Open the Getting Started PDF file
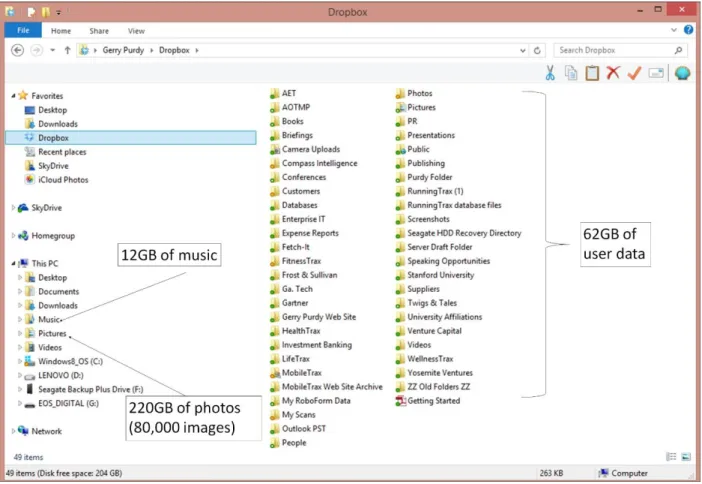This screenshot has height=484, width=702. click(428, 401)
